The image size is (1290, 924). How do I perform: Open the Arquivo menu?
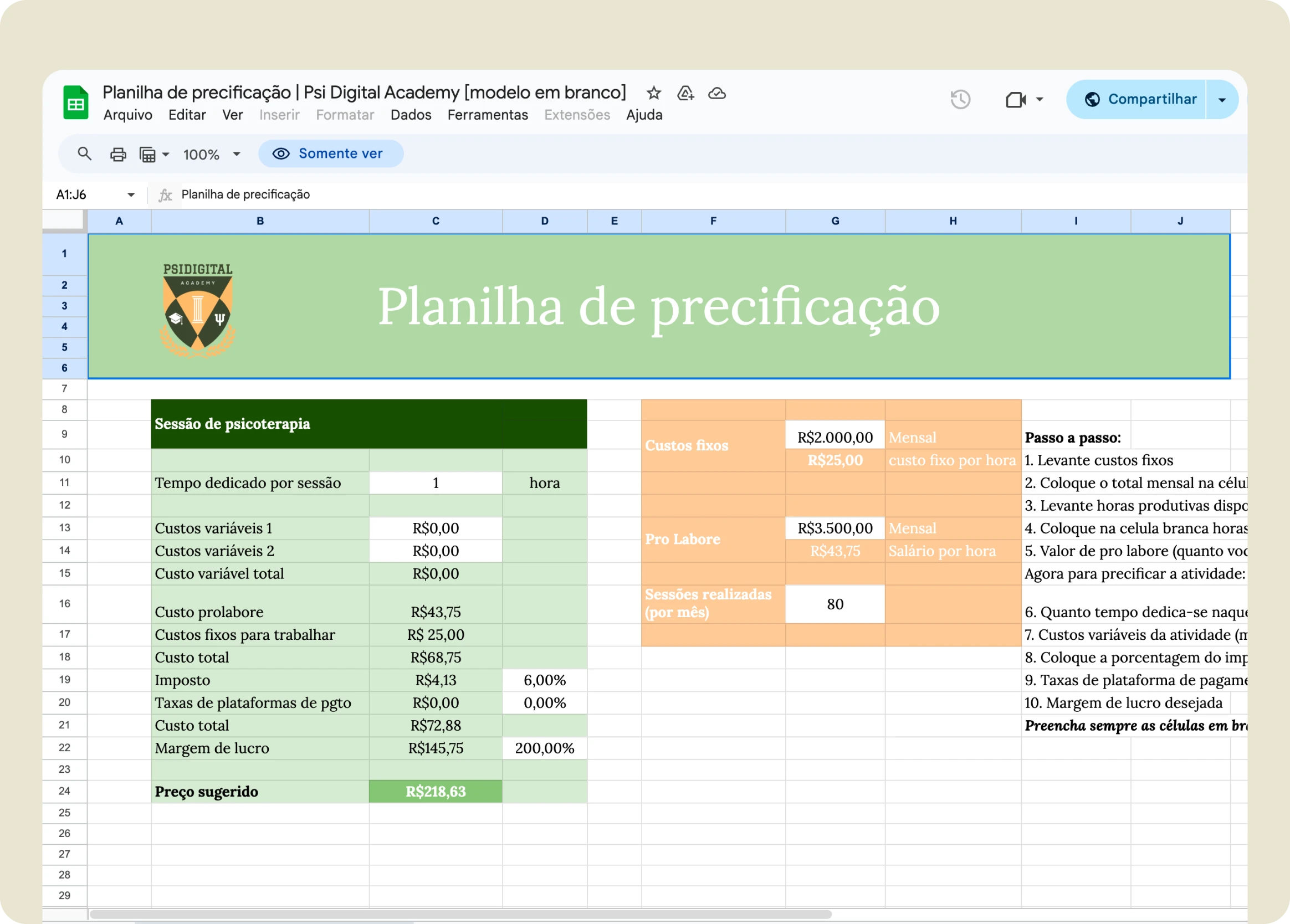click(x=127, y=115)
